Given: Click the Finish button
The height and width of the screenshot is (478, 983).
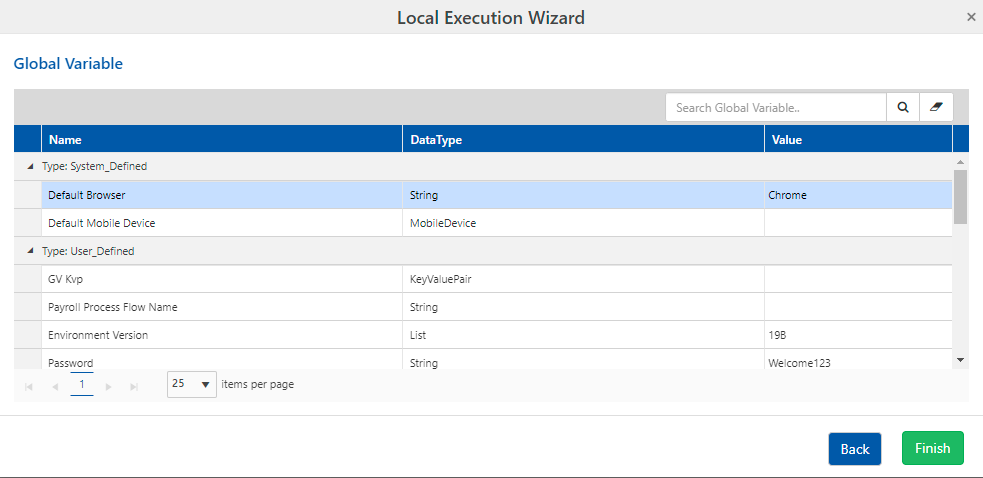Looking at the screenshot, I should pos(932,448).
